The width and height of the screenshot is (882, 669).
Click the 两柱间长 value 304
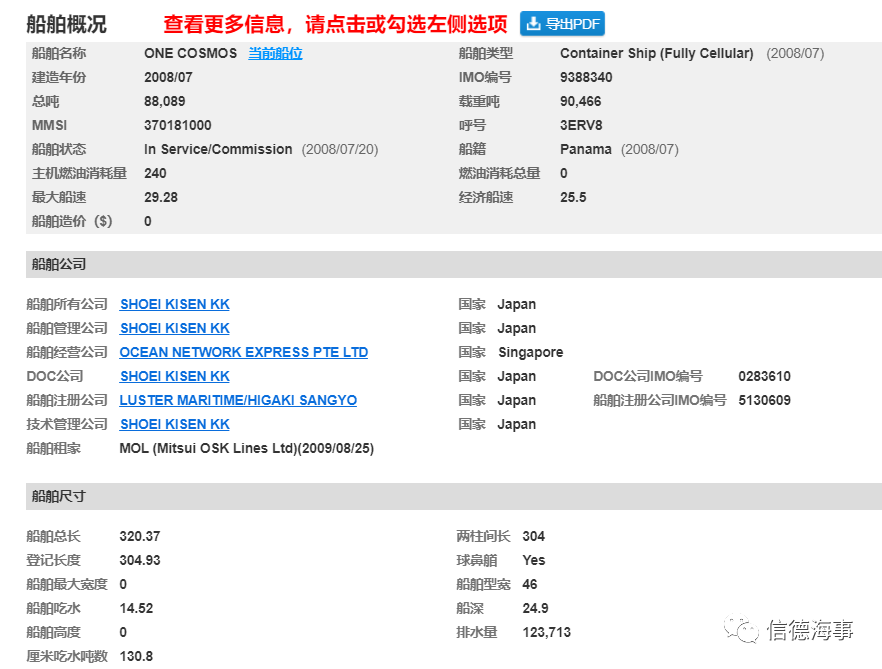(x=534, y=536)
